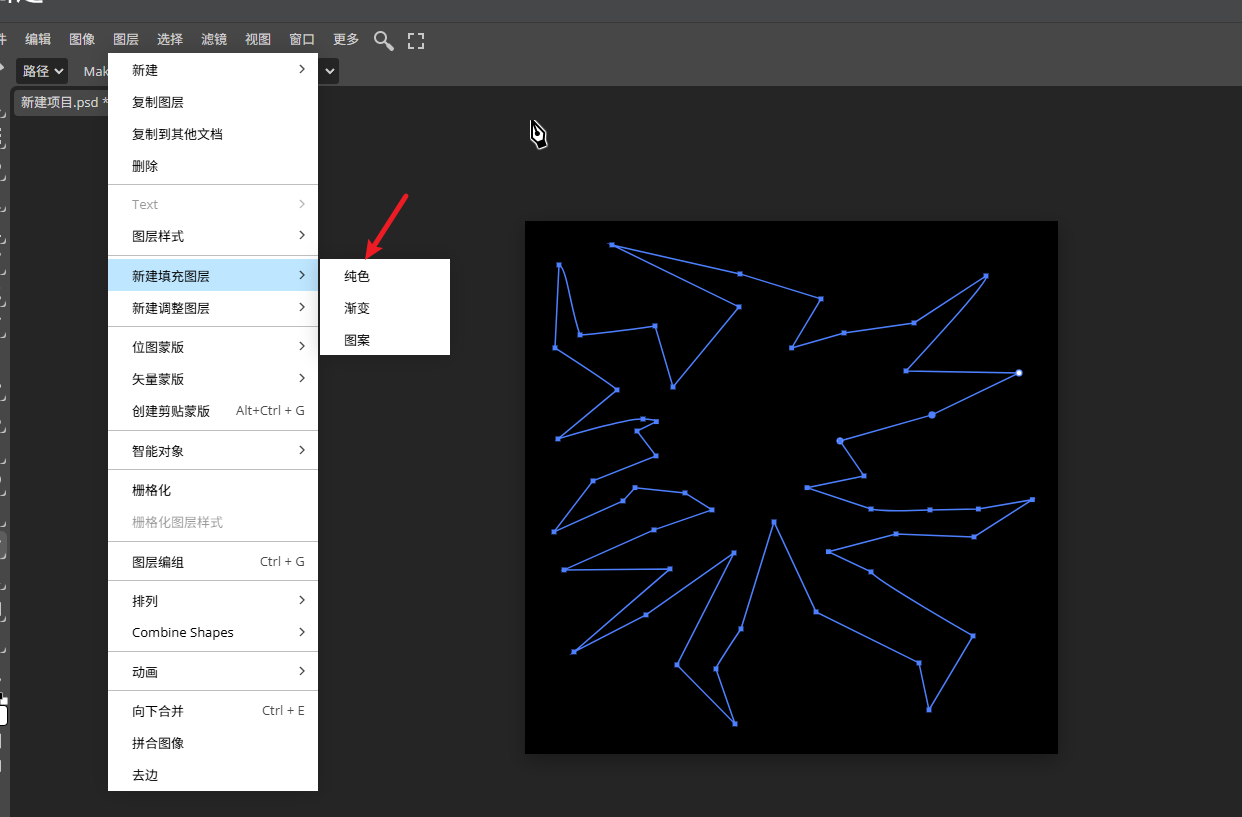Open the 滤镜 menu

pyautogui.click(x=214, y=39)
